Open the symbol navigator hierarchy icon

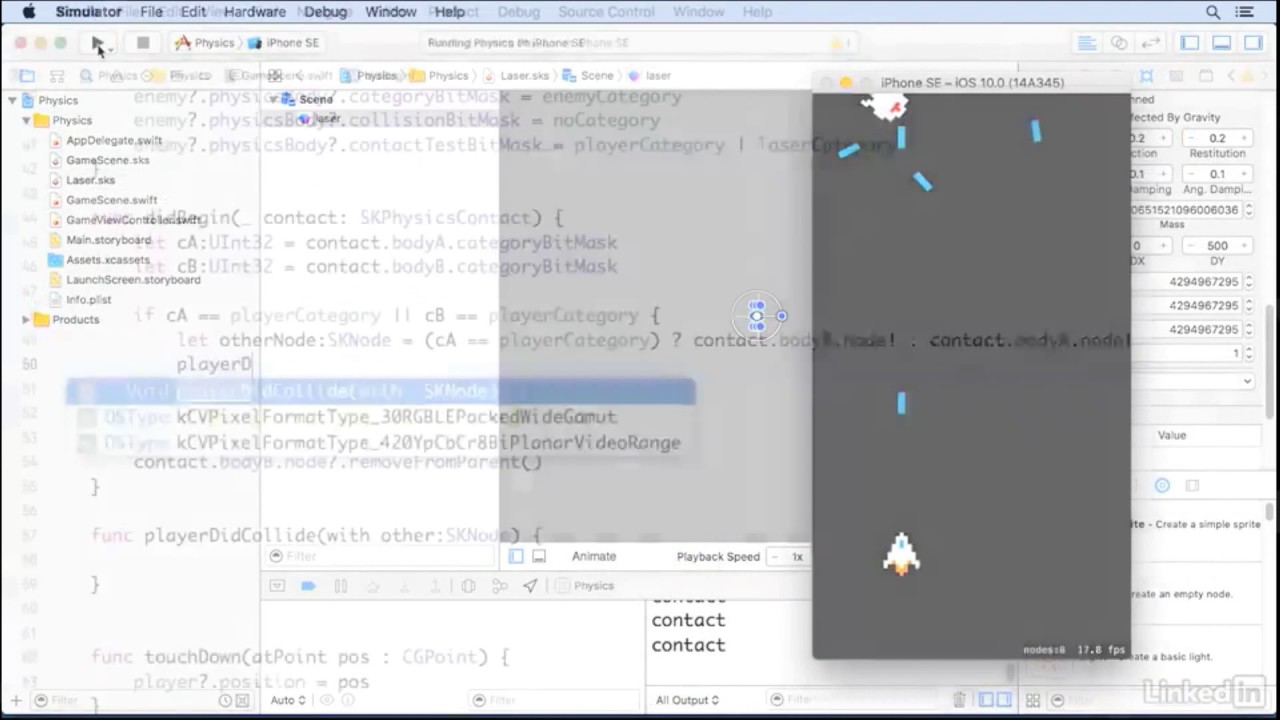tap(57, 76)
